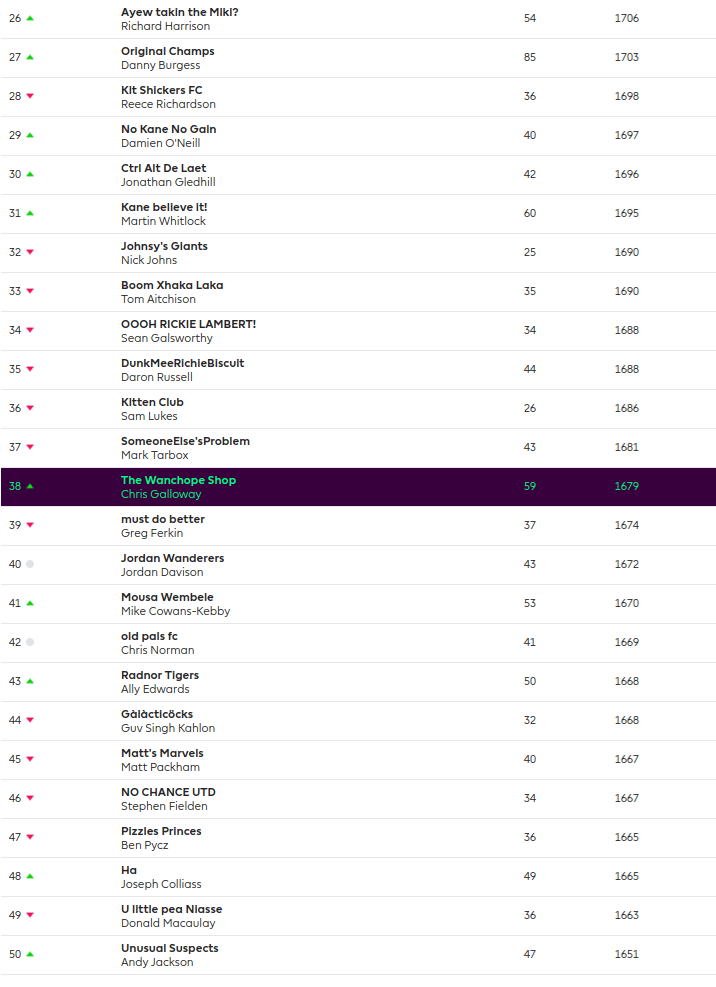Viewport: 716px width, 987px height.
Task: Open Mousa Wembele team page
Action: point(167,597)
